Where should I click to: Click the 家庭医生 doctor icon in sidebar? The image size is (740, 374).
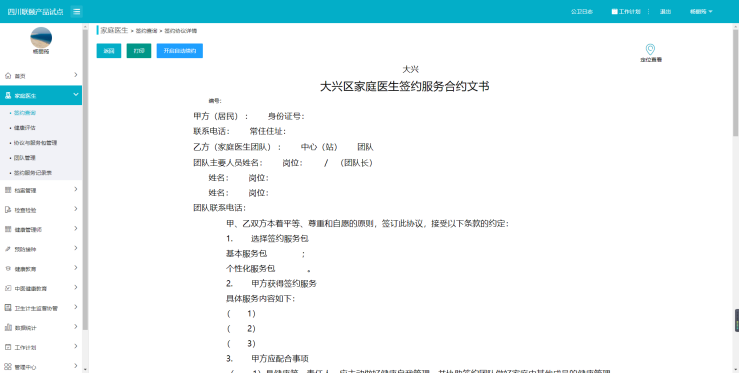coord(8,95)
